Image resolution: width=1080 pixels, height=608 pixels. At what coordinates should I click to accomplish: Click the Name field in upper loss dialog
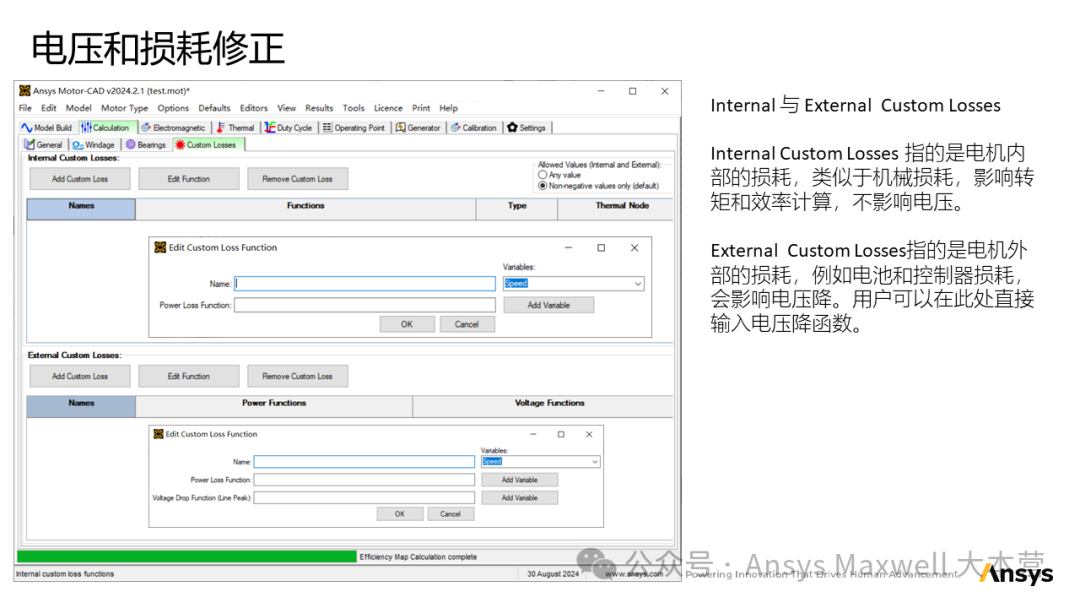[365, 284]
